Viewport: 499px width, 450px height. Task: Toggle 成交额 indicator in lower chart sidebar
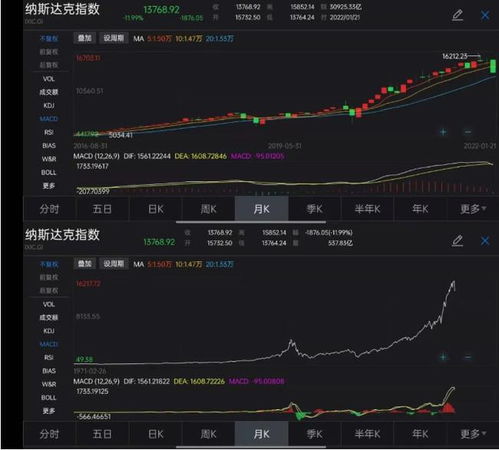pyautogui.click(x=49, y=318)
